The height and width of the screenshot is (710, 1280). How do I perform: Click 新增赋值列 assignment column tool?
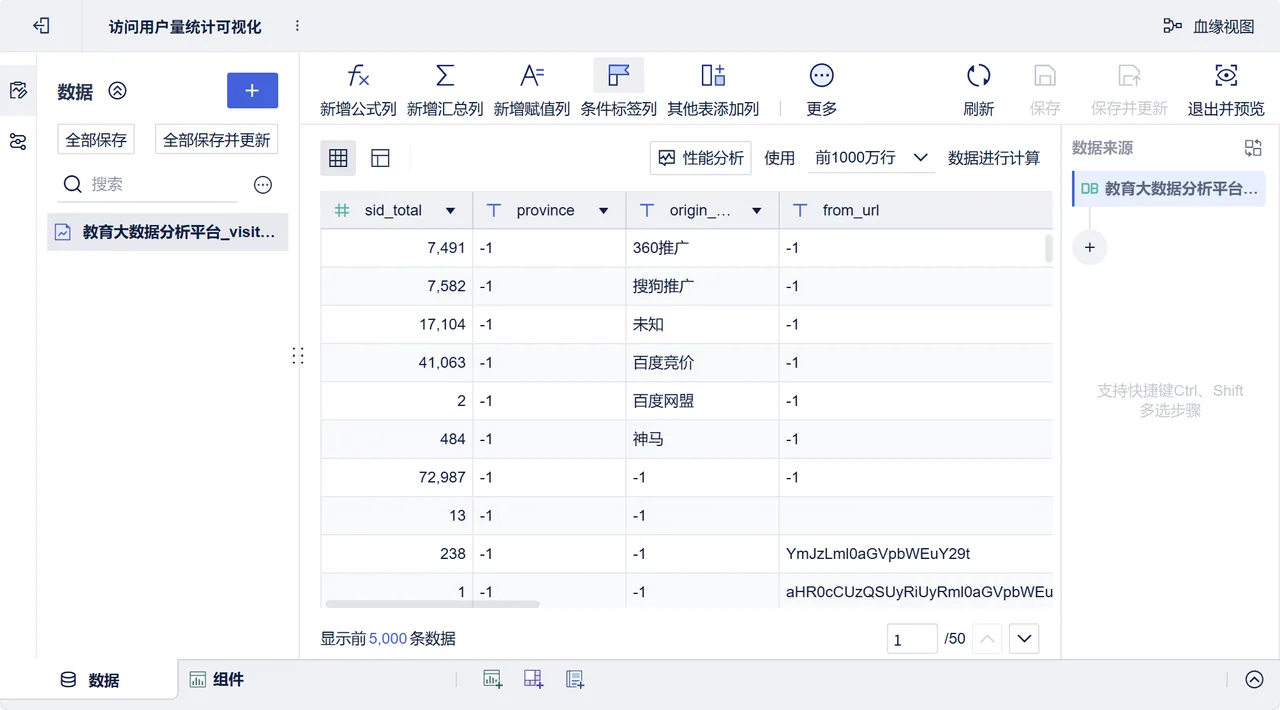pos(532,89)
